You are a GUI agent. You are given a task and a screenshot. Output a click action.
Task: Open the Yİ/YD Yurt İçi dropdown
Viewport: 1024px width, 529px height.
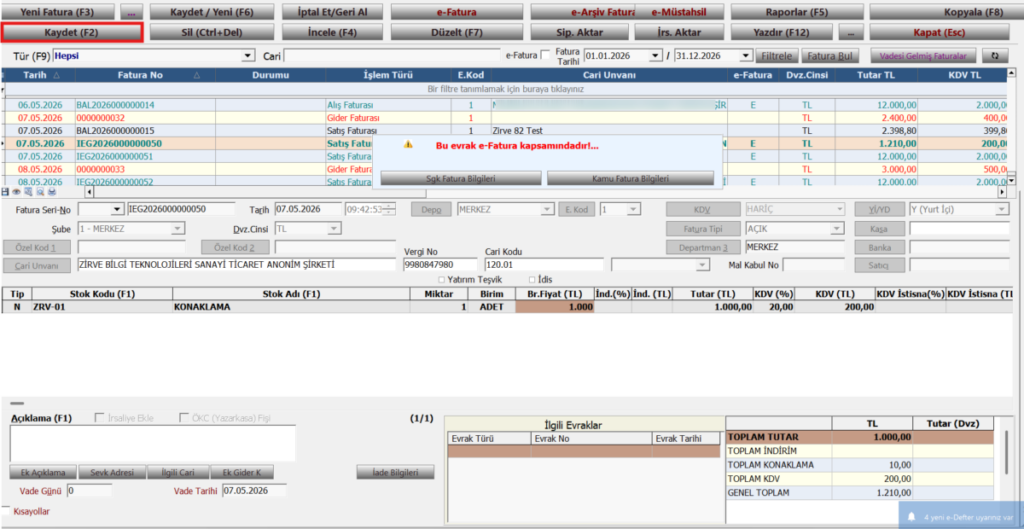point(1002,209)
